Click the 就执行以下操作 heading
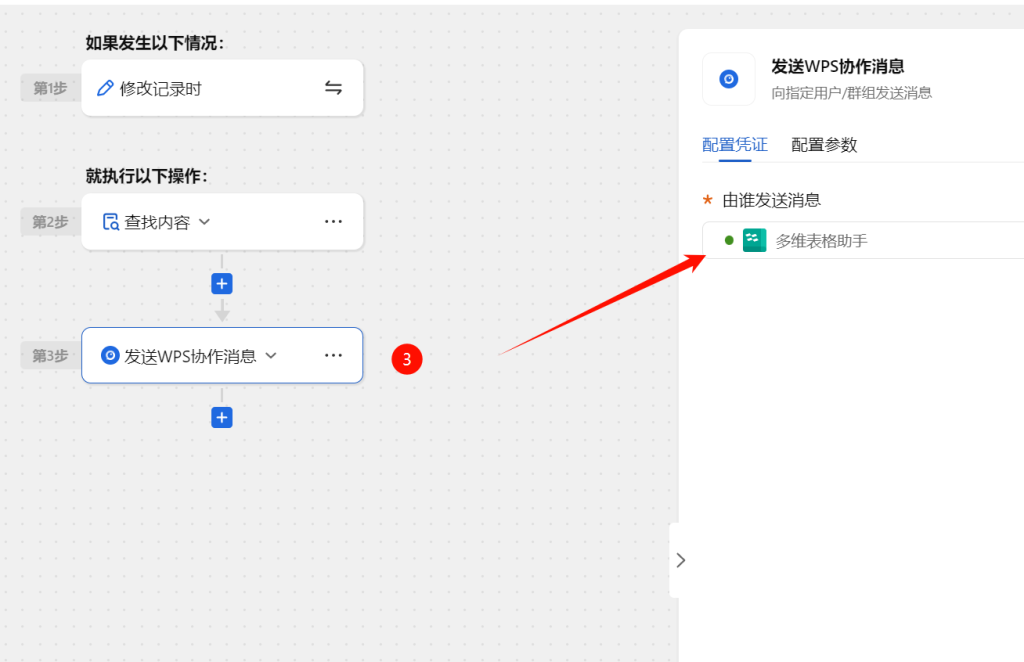The image size is (1024, 662). pos(146,176)
